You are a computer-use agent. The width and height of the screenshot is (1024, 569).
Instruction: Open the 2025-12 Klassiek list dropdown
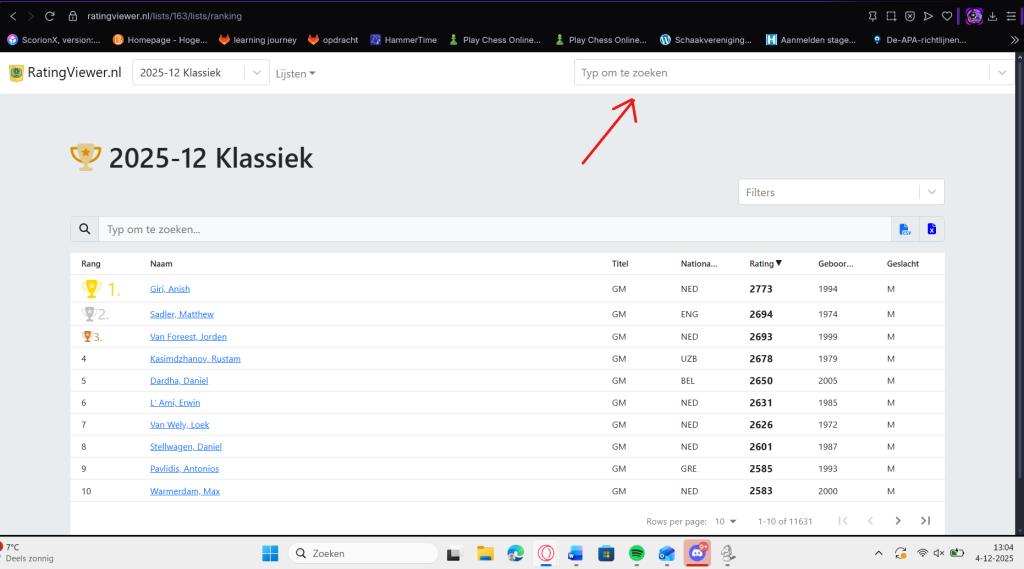(201, 73)
